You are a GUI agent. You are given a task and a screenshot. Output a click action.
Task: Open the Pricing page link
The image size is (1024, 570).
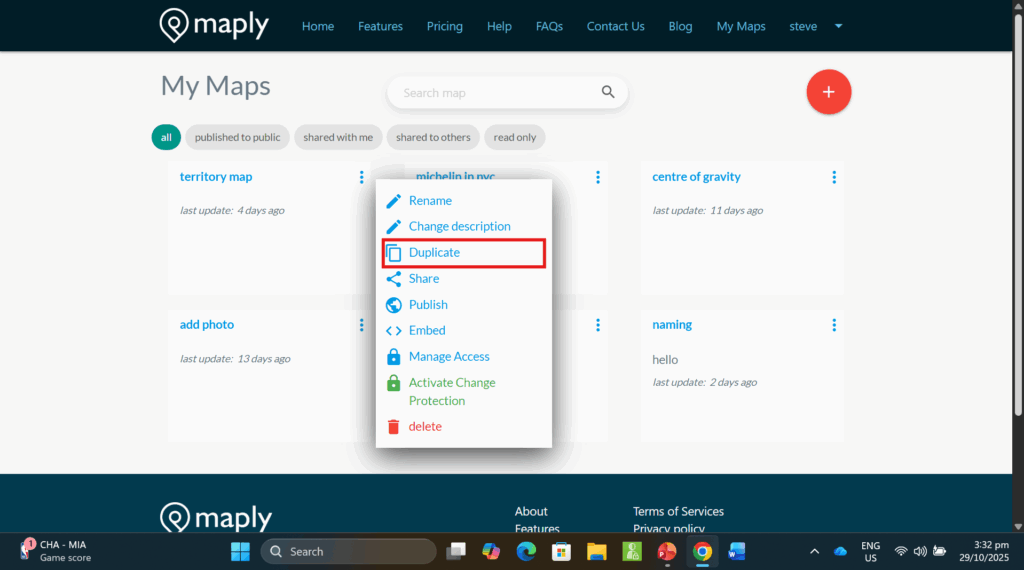point(444,26)
